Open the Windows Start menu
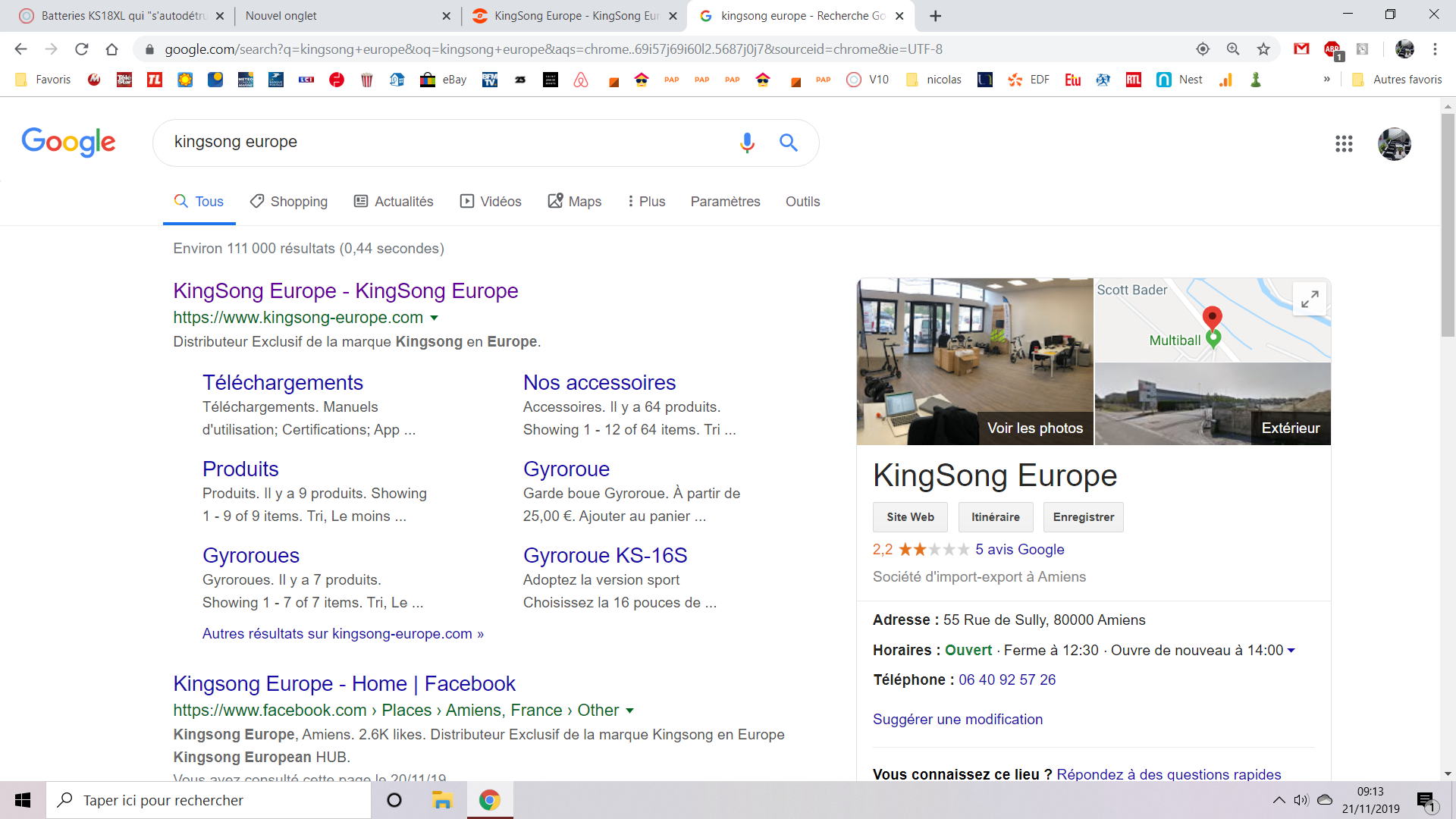The height and width of the screenshot is (819, 1456). coord(23,800)
